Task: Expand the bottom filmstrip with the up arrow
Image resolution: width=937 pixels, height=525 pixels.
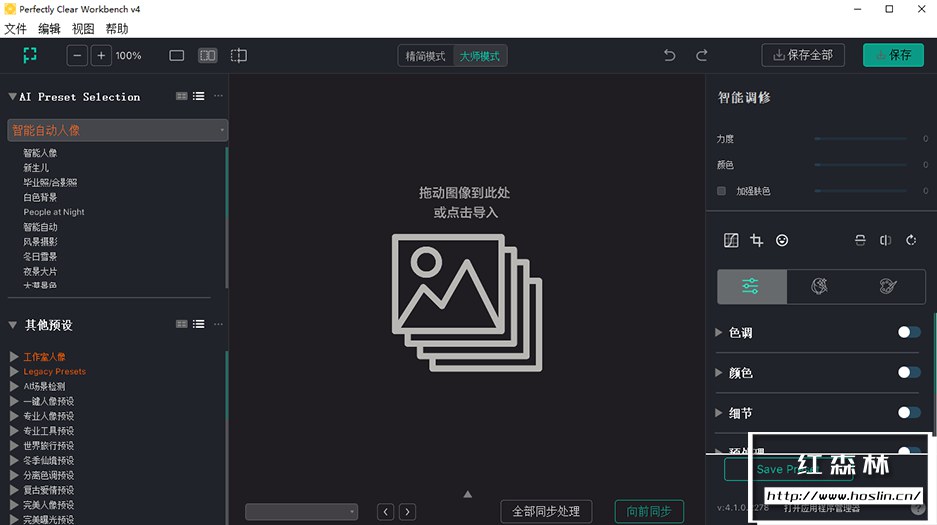Action: pyautogui.click(x=467, y=495)
